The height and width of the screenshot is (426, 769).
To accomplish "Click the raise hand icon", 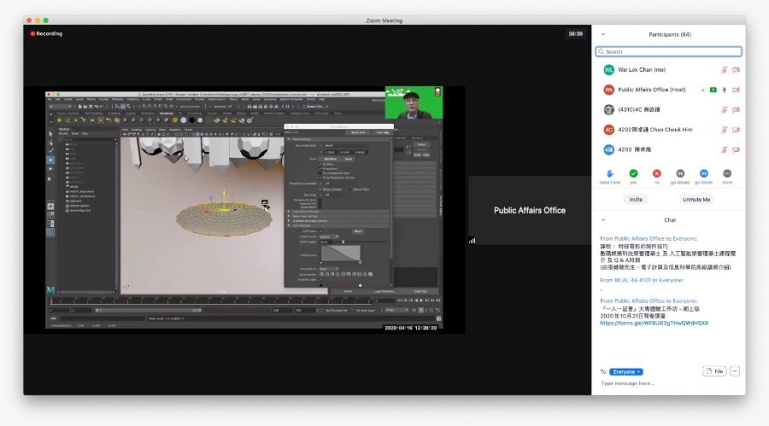I will [610, 174].
